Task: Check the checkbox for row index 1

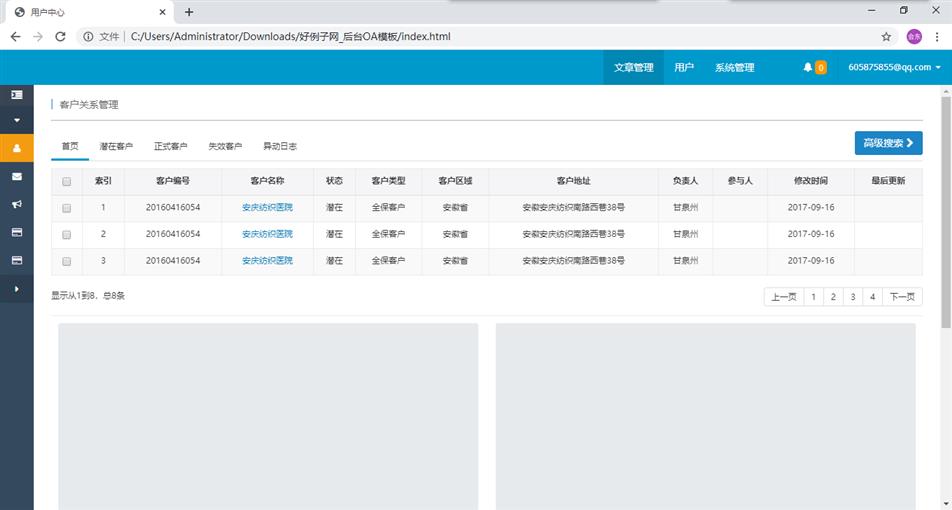Action: coord(67,208)
